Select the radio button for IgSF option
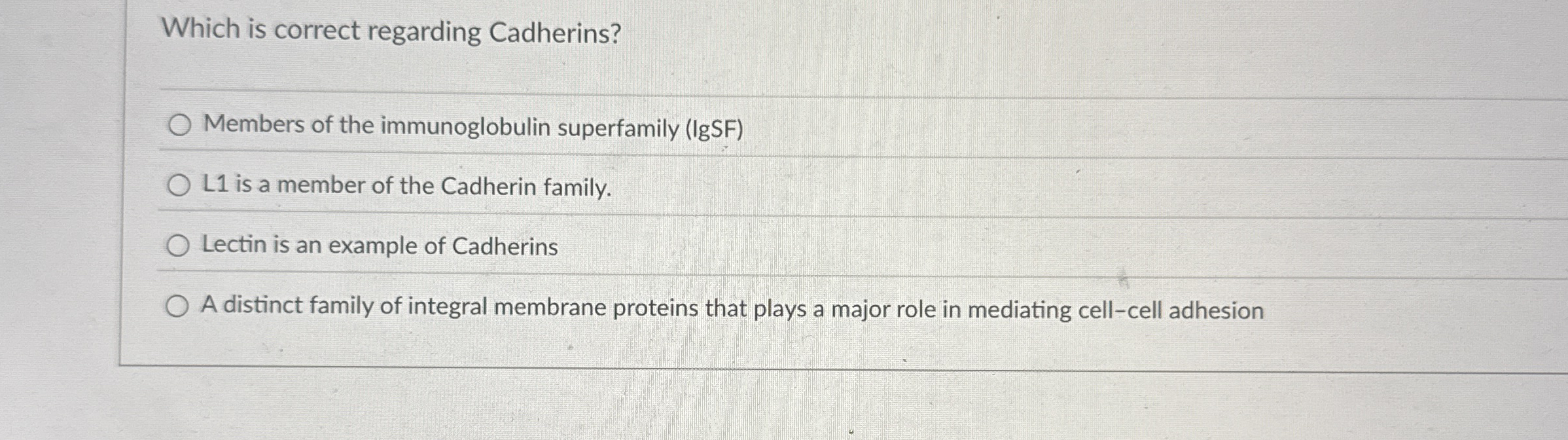 coord(179,127)
